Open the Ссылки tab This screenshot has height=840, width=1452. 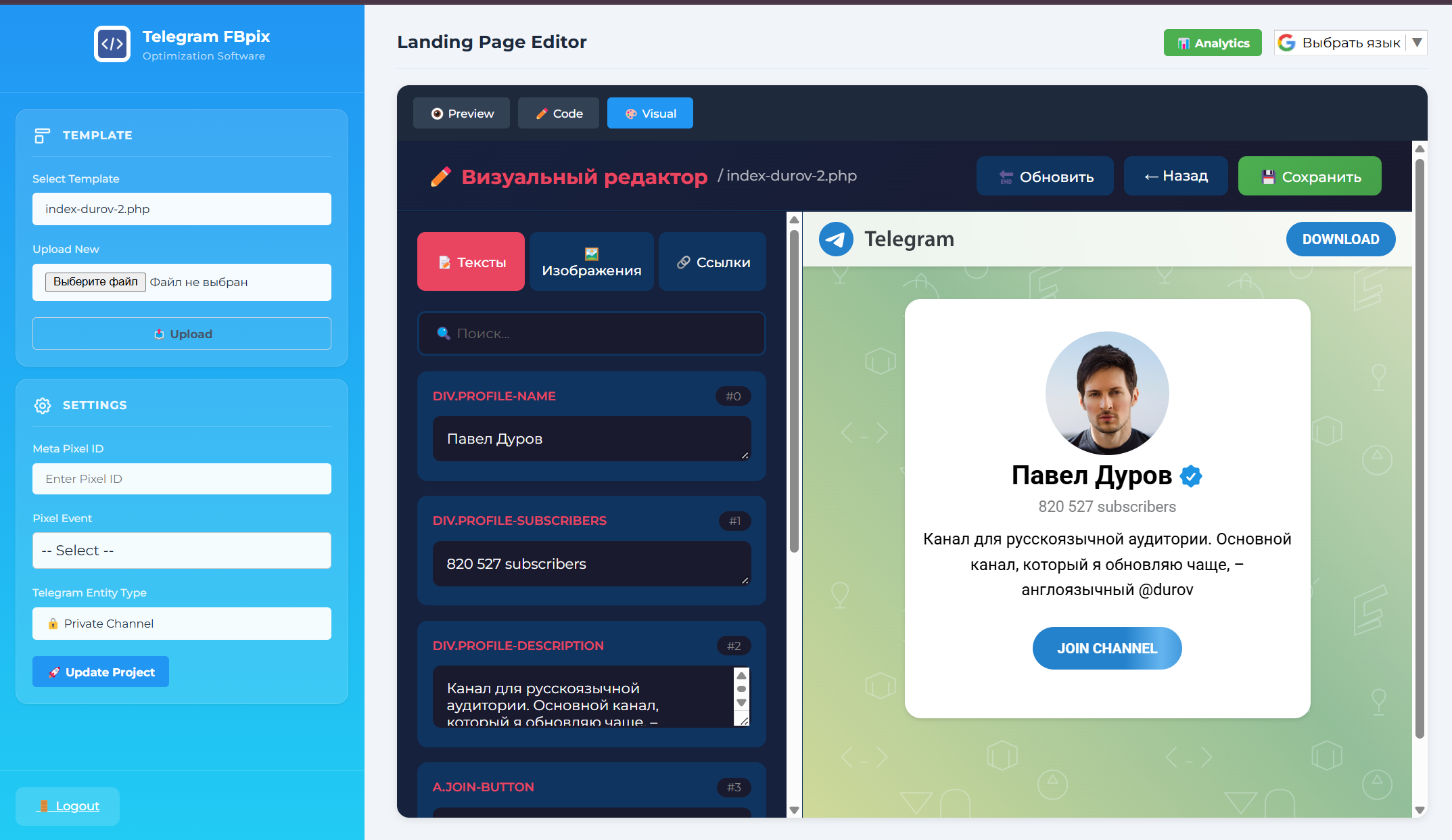[x=713, y=262]
